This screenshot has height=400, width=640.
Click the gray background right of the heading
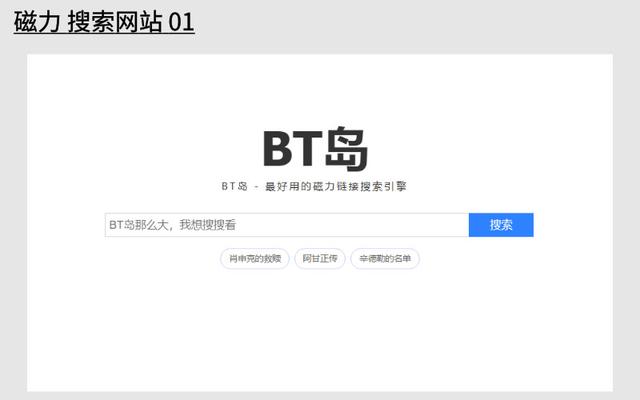click(x=420, y=22)
